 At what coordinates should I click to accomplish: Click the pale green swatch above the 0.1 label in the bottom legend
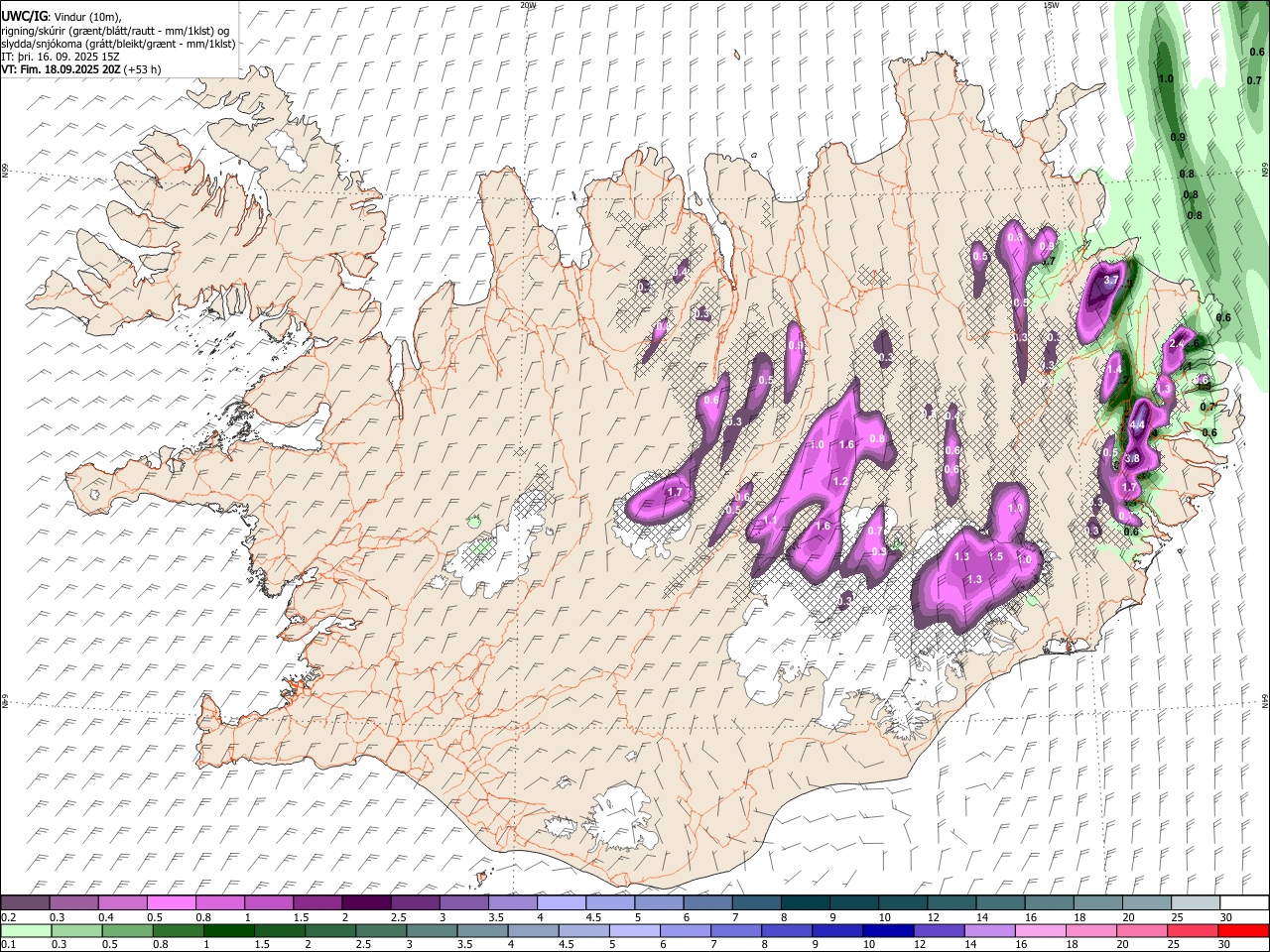26,930
